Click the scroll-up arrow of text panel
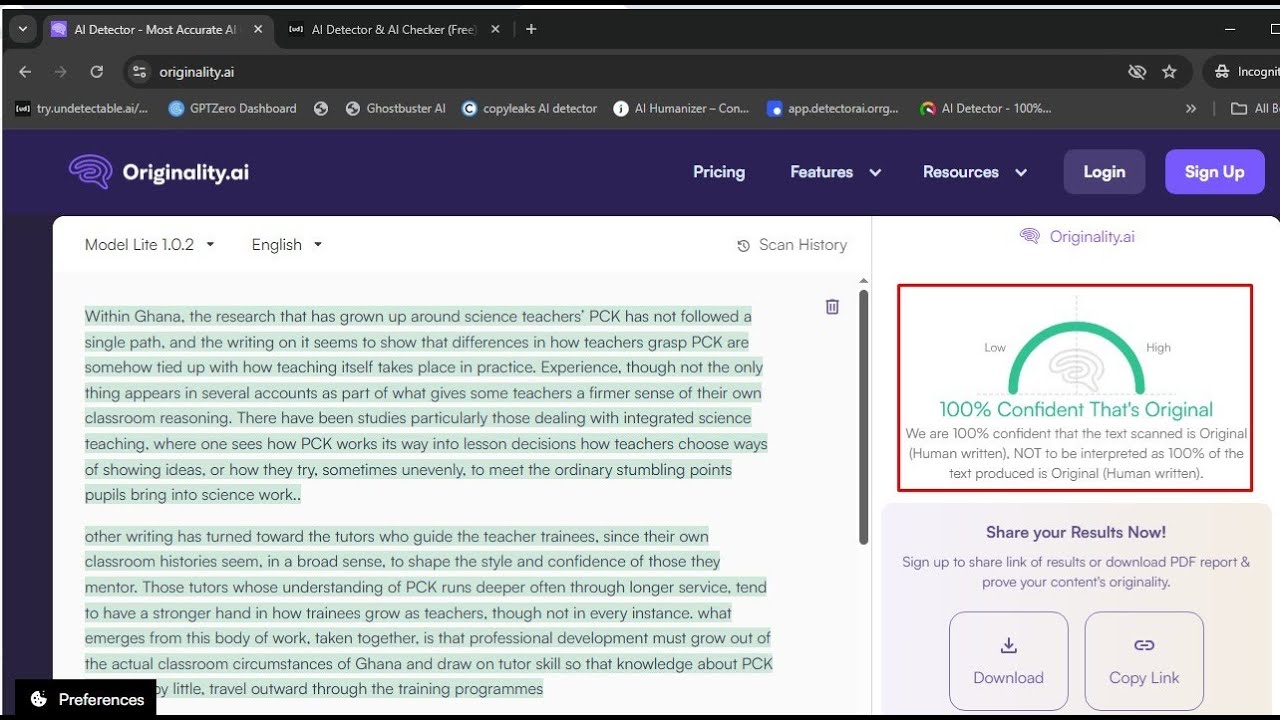This screenshot has width=1280, height=720. [x=864, y=282]
